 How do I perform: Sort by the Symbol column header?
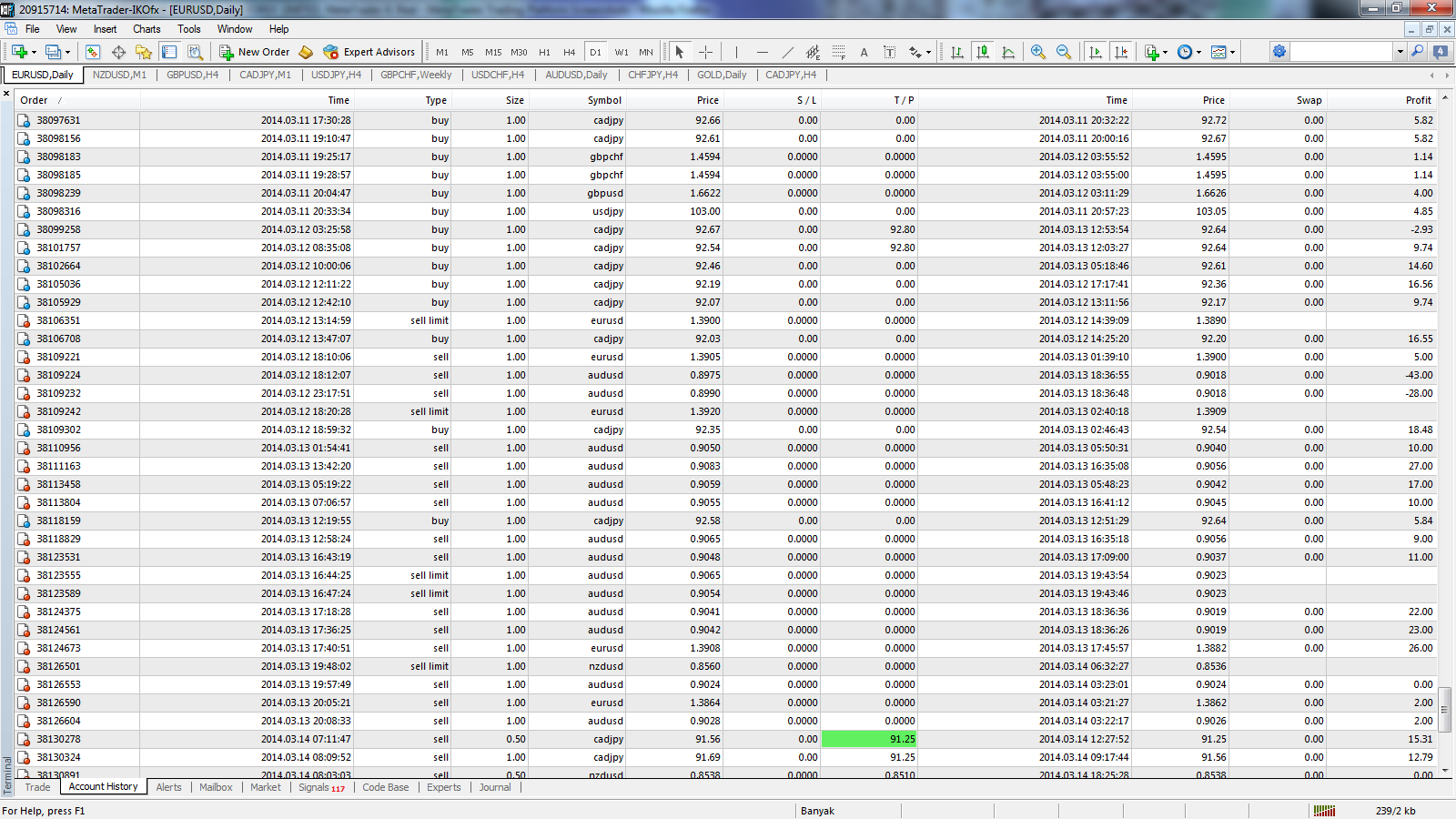[x=577, y=100]
